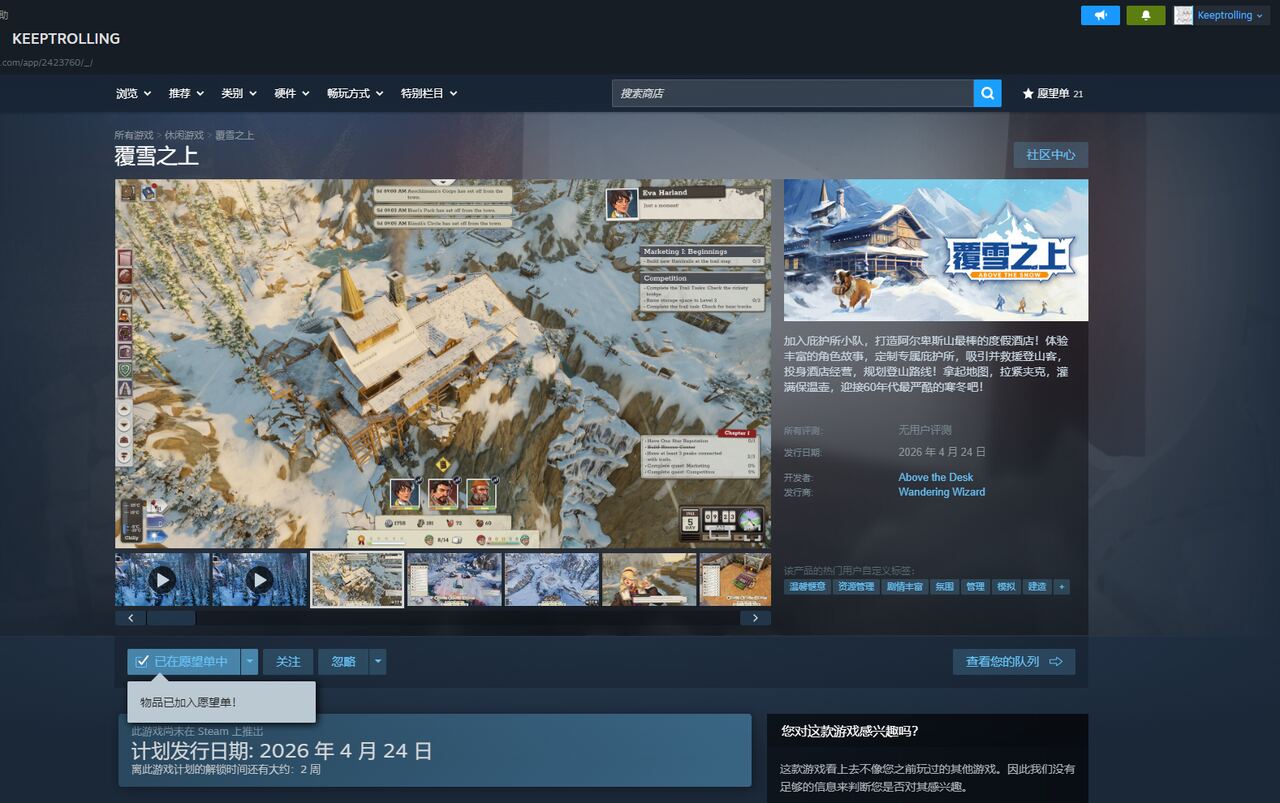1280x803 pixels.
Task: Click the 关注 follow button
Action: pyautogui.click(x=288, y=662)
